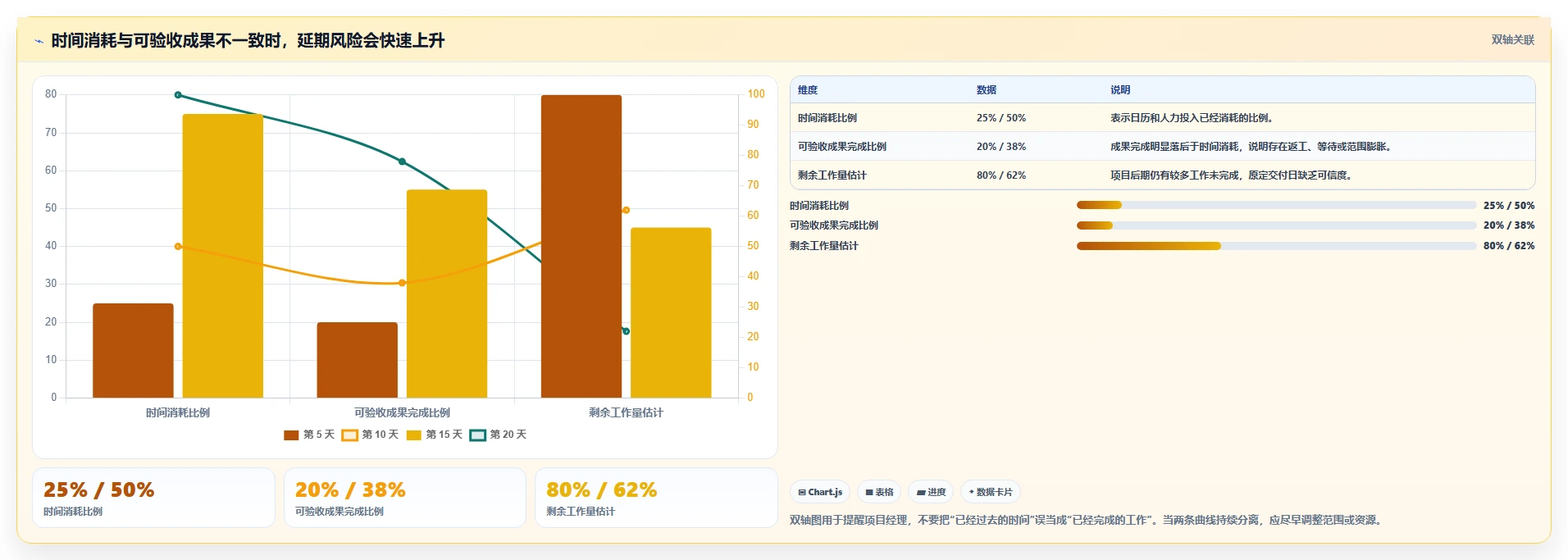The image size is (1568, 560).
Task: Click the 25% / 50% value beside progress bar
Action: pos(1509,206)
